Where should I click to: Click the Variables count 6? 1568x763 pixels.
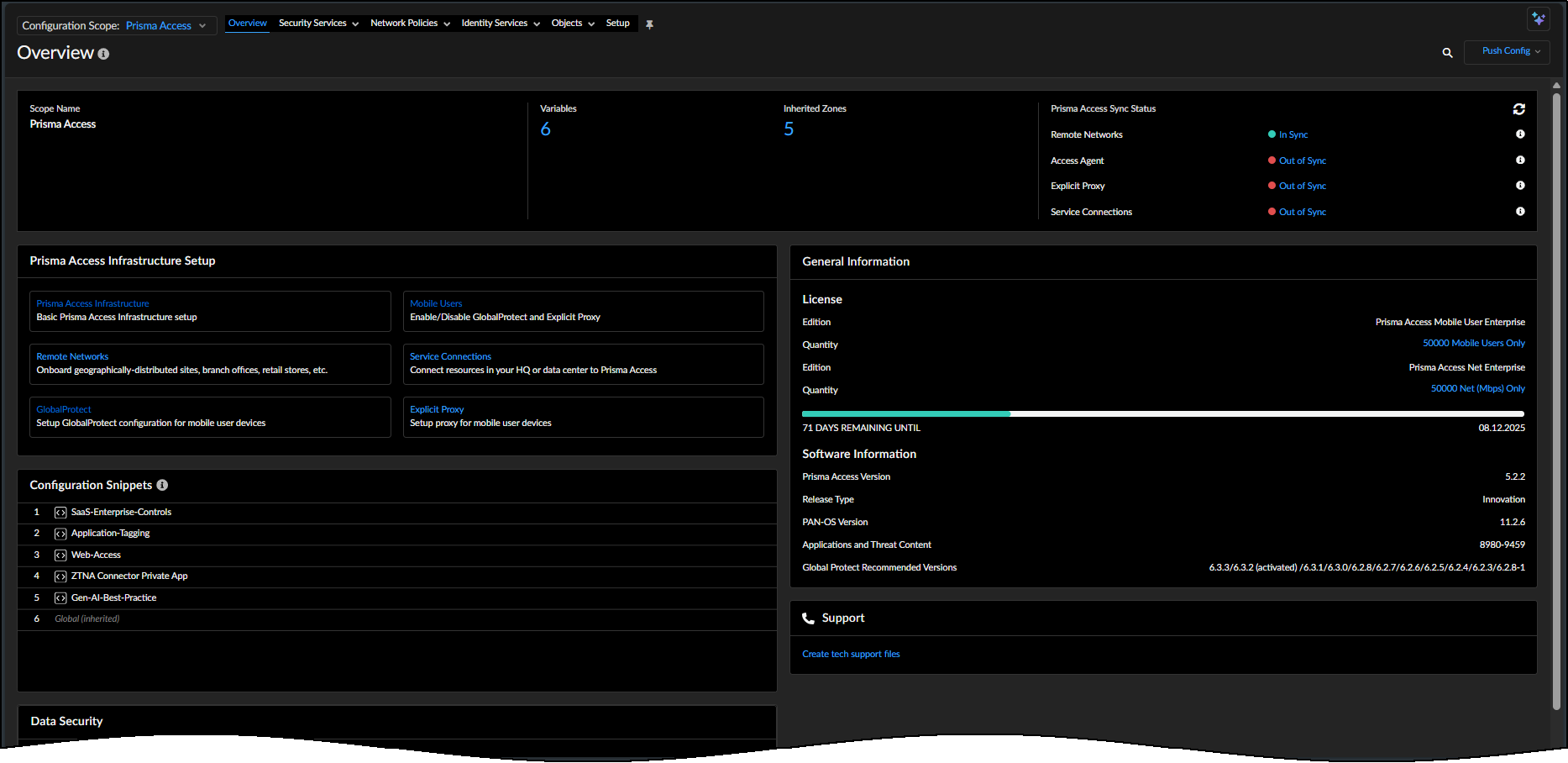(545, 129)
